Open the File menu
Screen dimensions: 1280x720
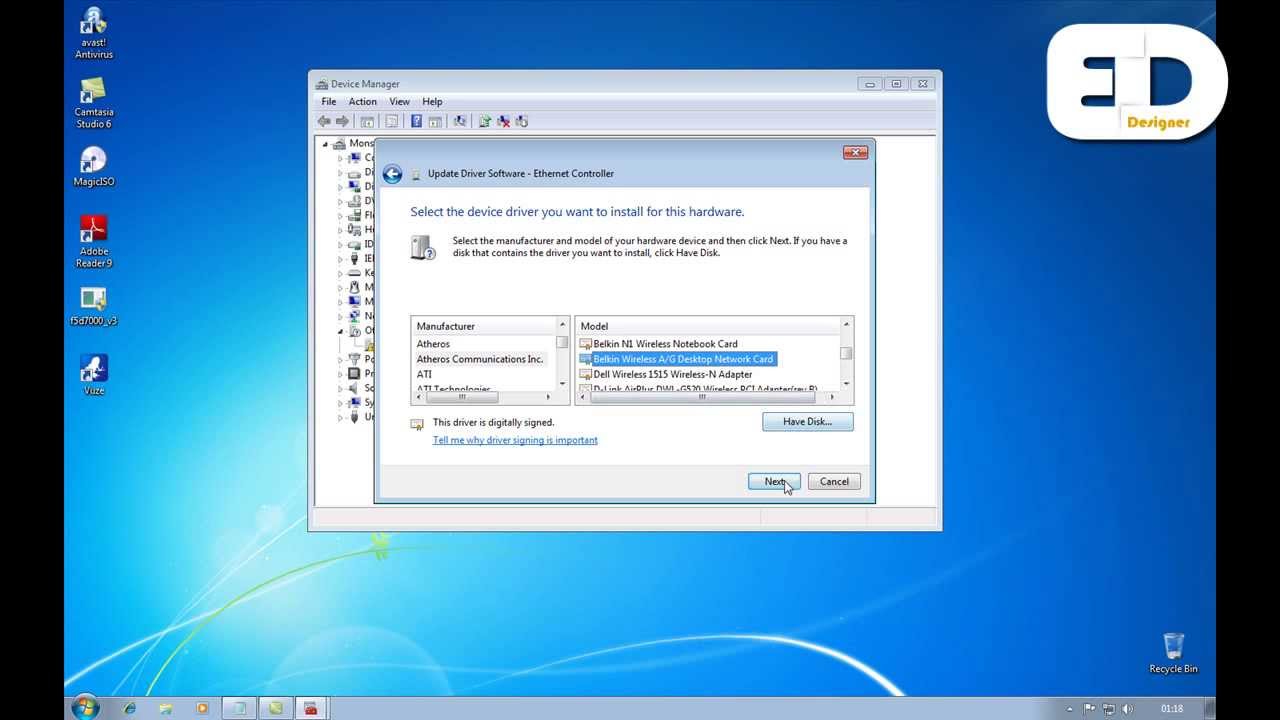pyautogui.click(x=328, y=102)
